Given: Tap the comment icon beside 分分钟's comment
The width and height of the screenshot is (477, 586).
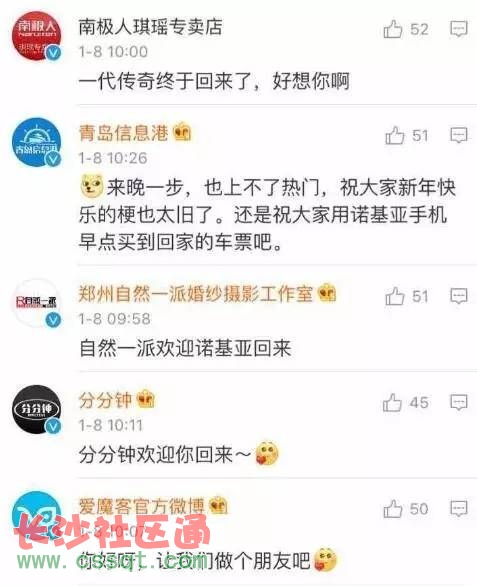Looking at the screenshot, I should point(458,403).
